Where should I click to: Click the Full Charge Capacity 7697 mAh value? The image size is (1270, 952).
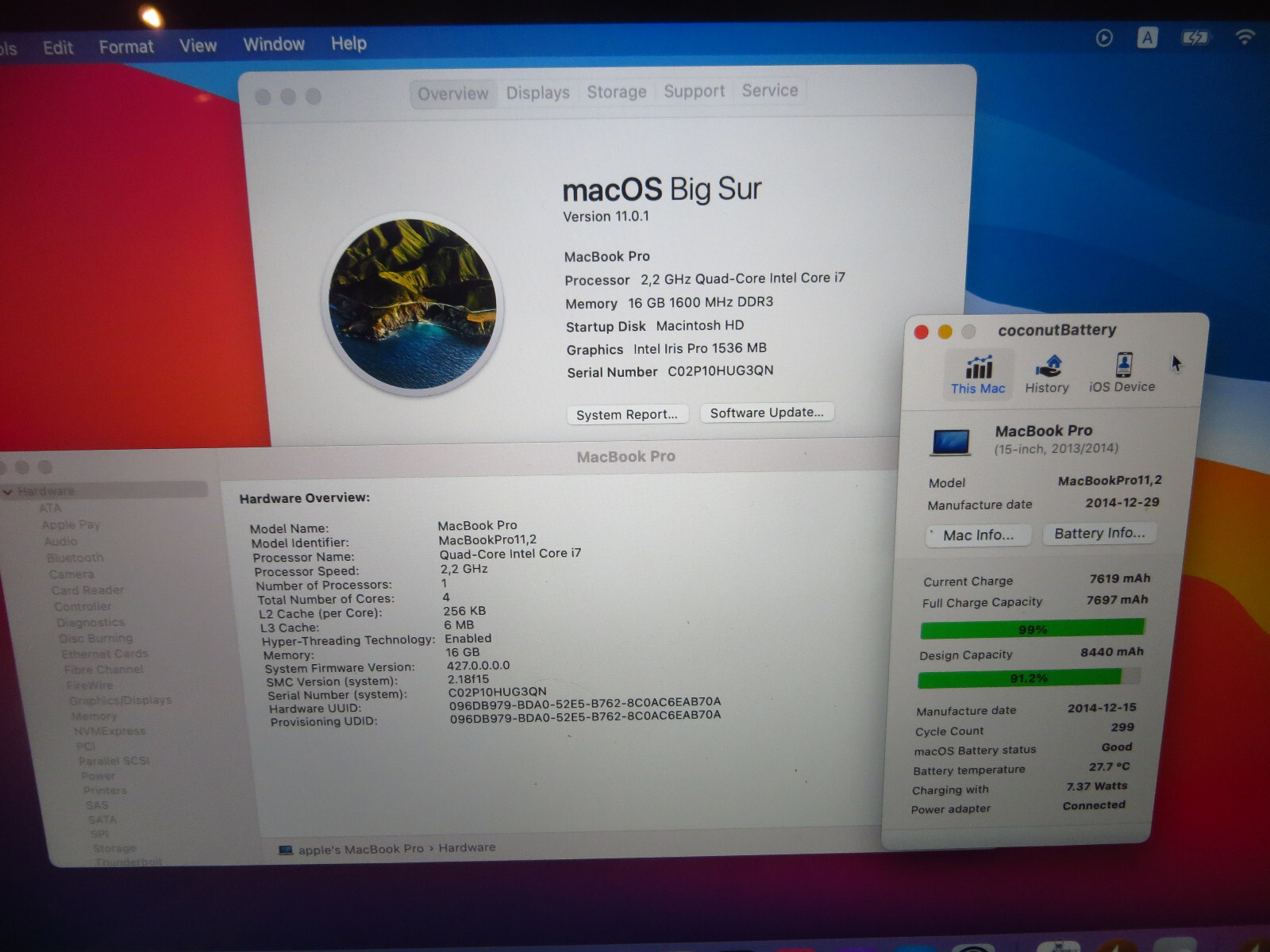point(1117,600)
